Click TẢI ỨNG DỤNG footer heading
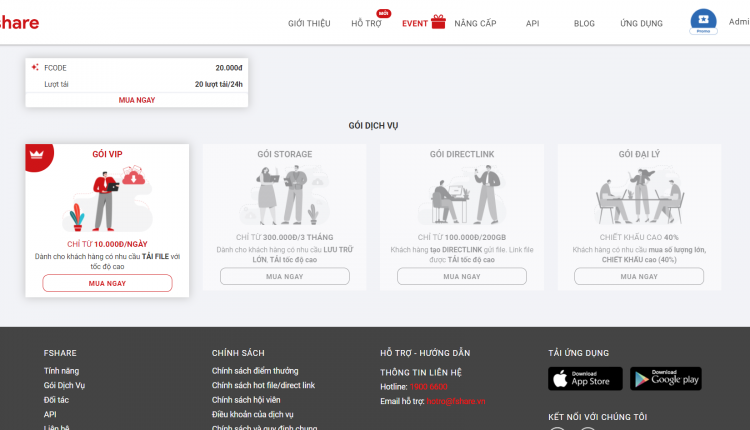The width and height of the screenshot is (750, 430). click(x=578, y=353)
